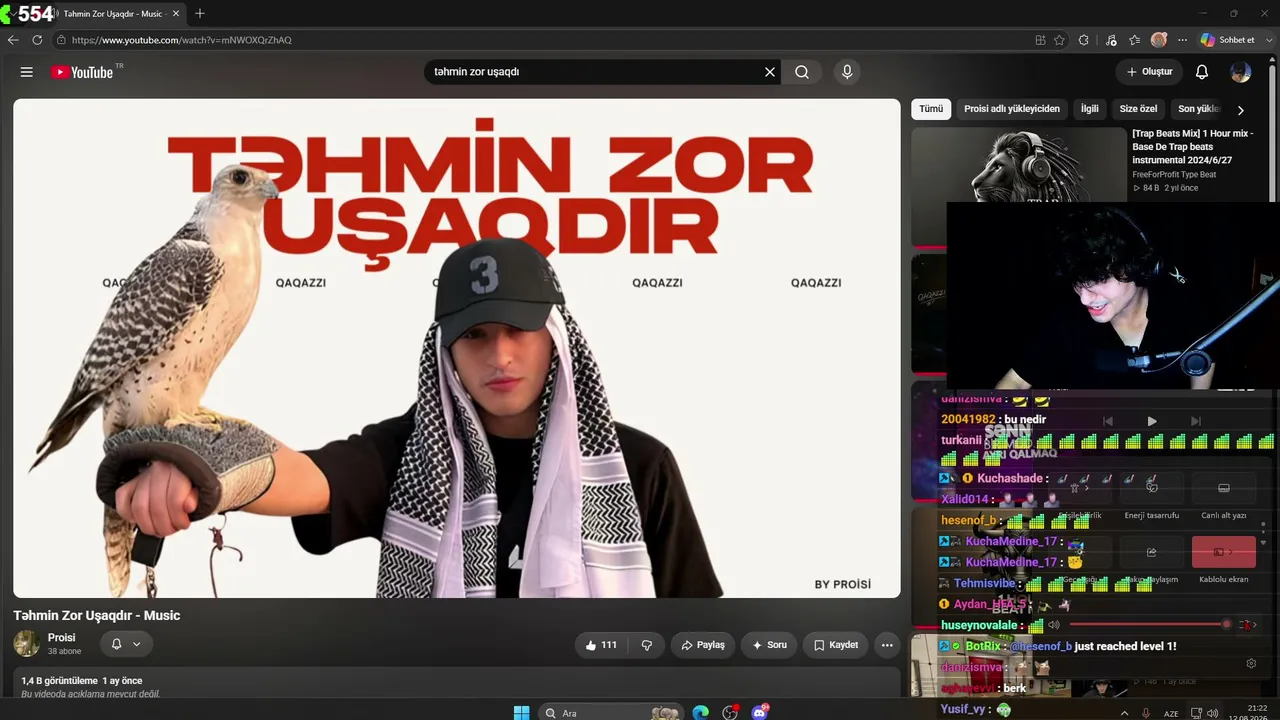Open the Kablolu ekran quick setting
Viewport: 1280px width, 720px height.
coord(1224,552)
